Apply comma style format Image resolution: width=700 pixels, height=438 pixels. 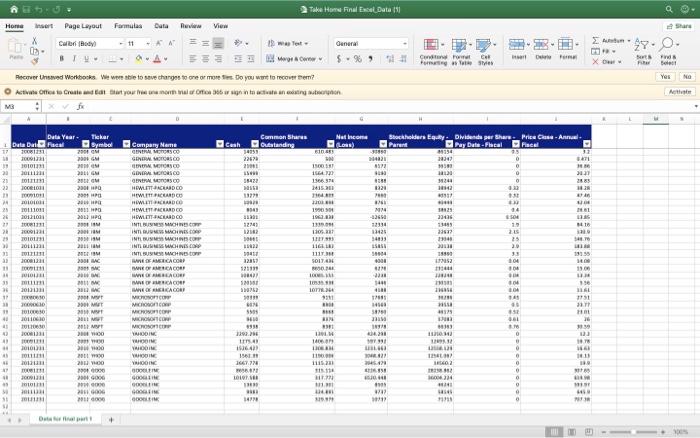(371, 58)
